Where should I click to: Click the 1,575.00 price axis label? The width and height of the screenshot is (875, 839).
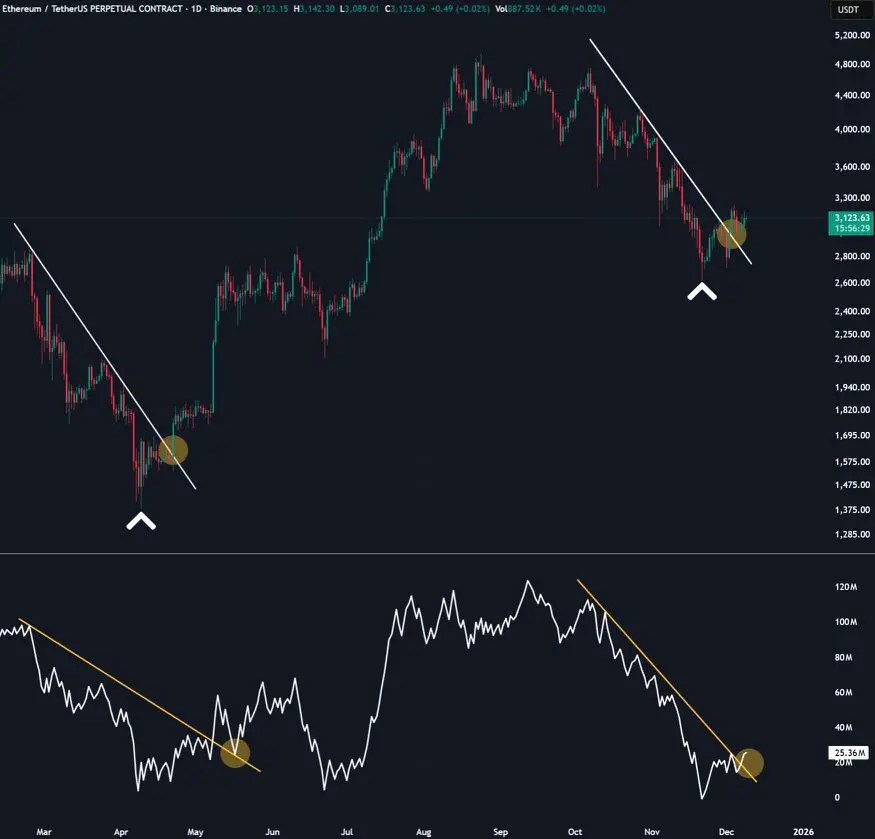click(852, 462)
